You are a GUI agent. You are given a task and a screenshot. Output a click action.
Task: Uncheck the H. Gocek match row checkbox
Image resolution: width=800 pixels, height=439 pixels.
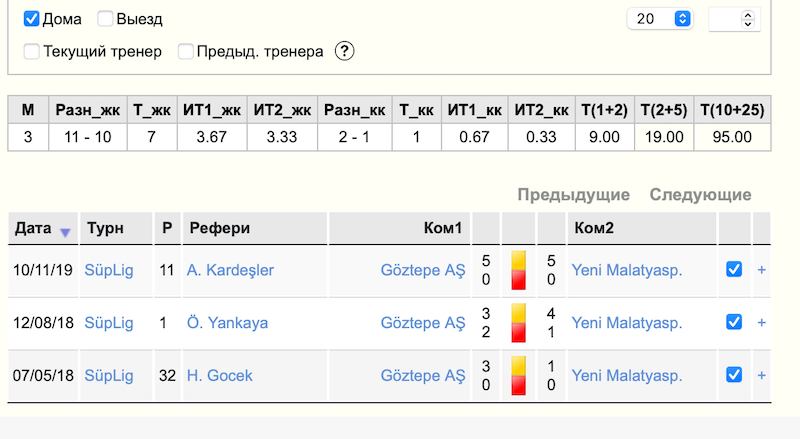click(734, 375)
